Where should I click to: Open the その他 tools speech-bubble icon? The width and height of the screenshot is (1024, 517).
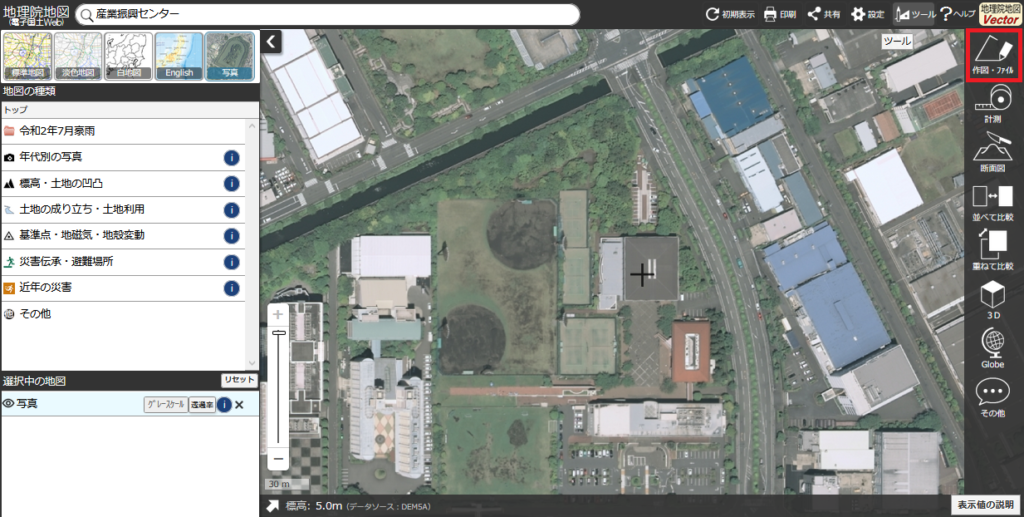[x=993, y=397]
